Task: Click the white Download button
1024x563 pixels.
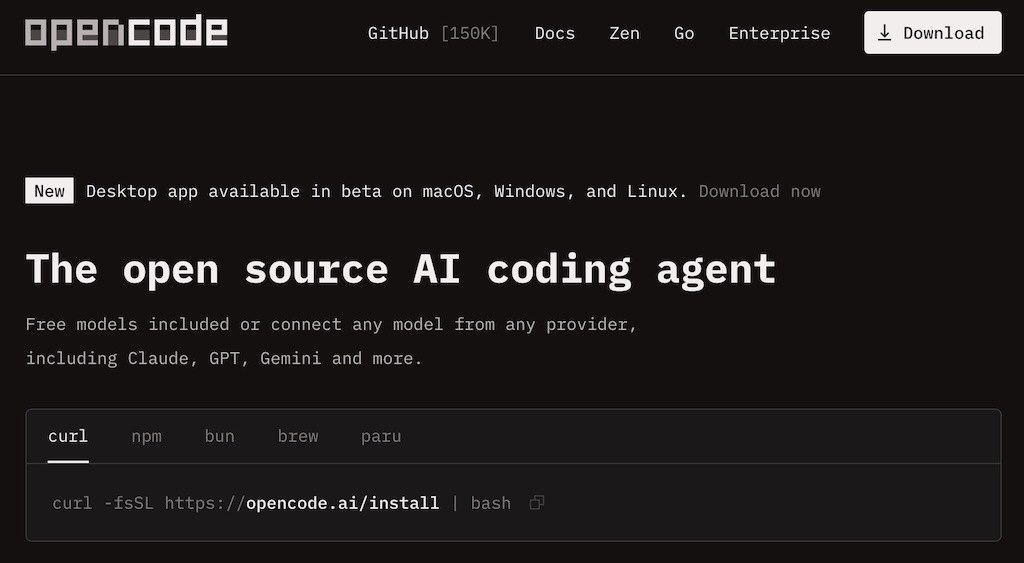Action: pos(933,33)
